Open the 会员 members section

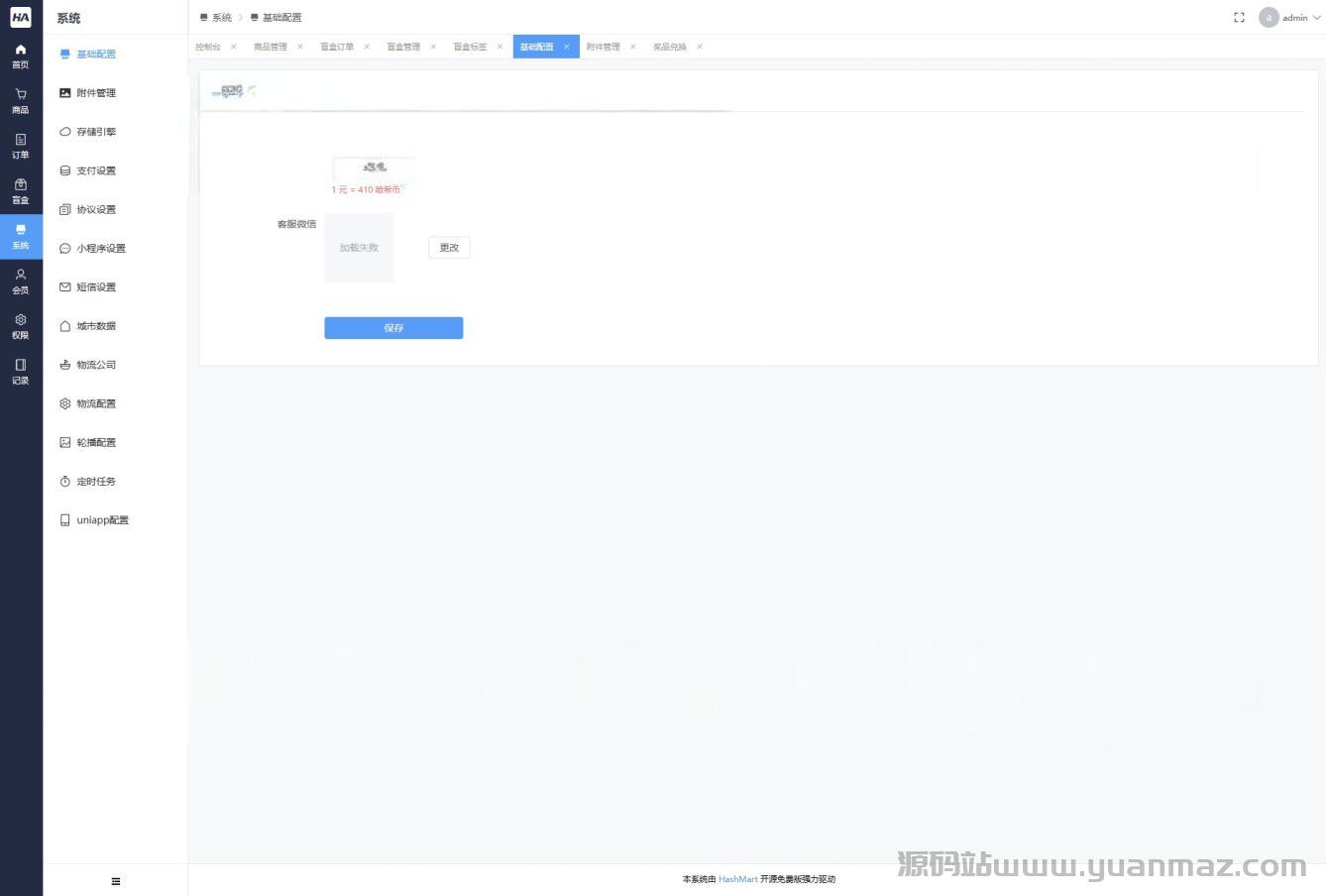[21, 281]
